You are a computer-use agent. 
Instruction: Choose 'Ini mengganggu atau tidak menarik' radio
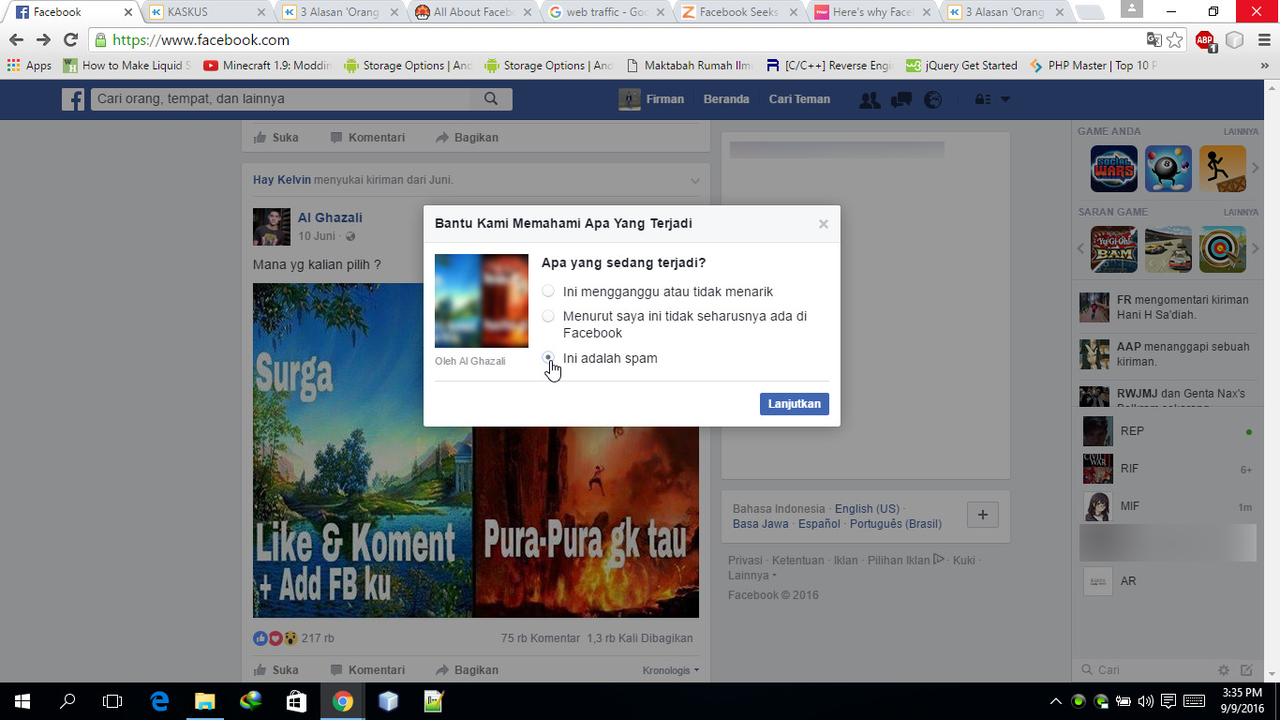[x=548, y=291]
